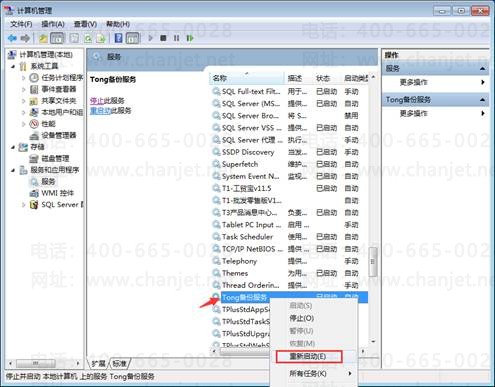Sort services by the 启动类型 column header
Screen dimensions: 495x387
tap(355, 78)
